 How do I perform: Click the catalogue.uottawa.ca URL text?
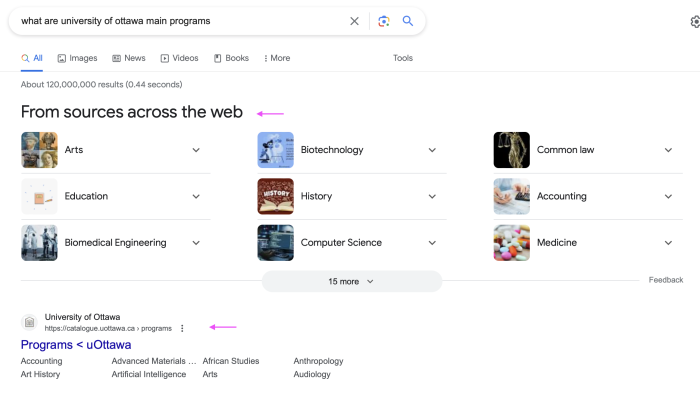click(x=108, y=328)
